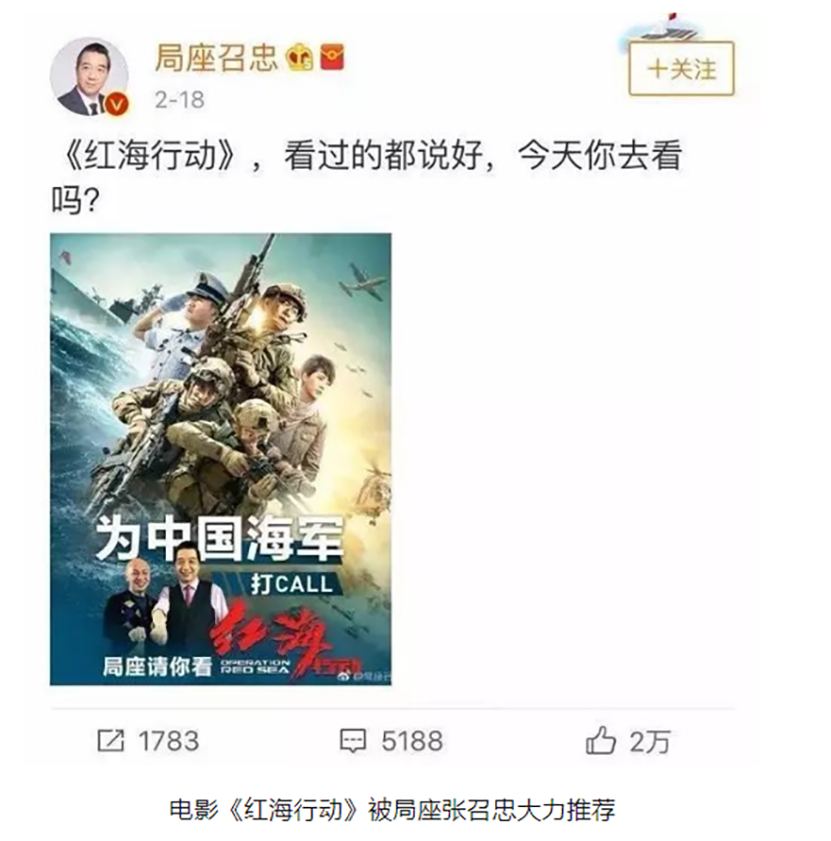This screenshot has width=831, height=841.
Task: Open the 局座召忠 profile avatar
Action: point(89,77)
